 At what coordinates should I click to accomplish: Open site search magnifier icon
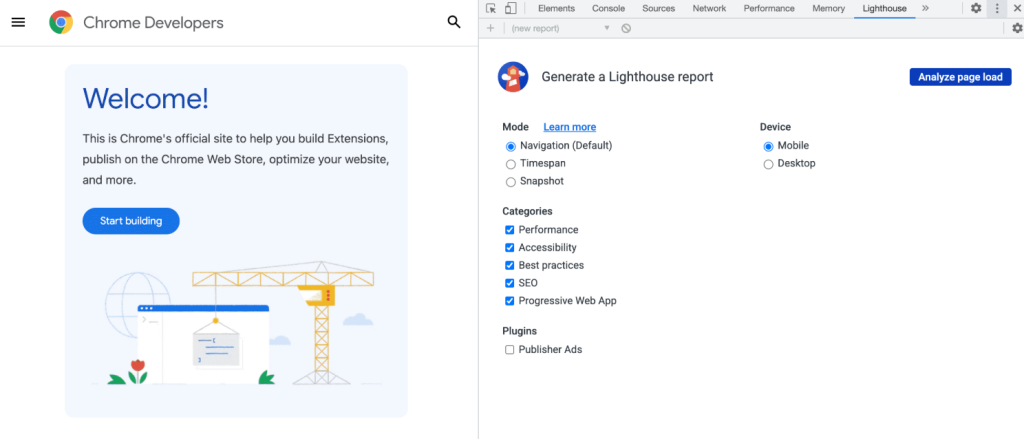click(454, 22)
